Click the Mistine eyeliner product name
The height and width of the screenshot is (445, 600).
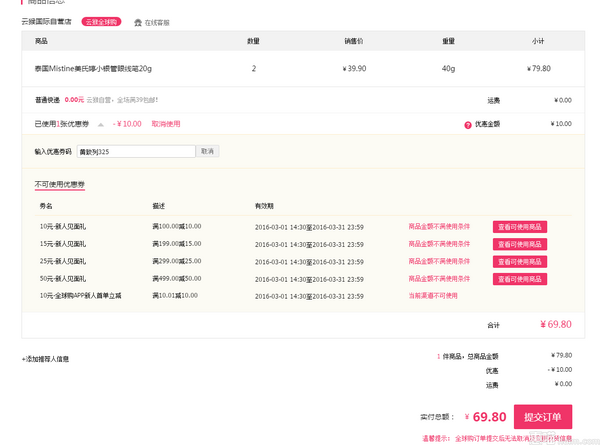pyautogui.click(x=93, y=68)
